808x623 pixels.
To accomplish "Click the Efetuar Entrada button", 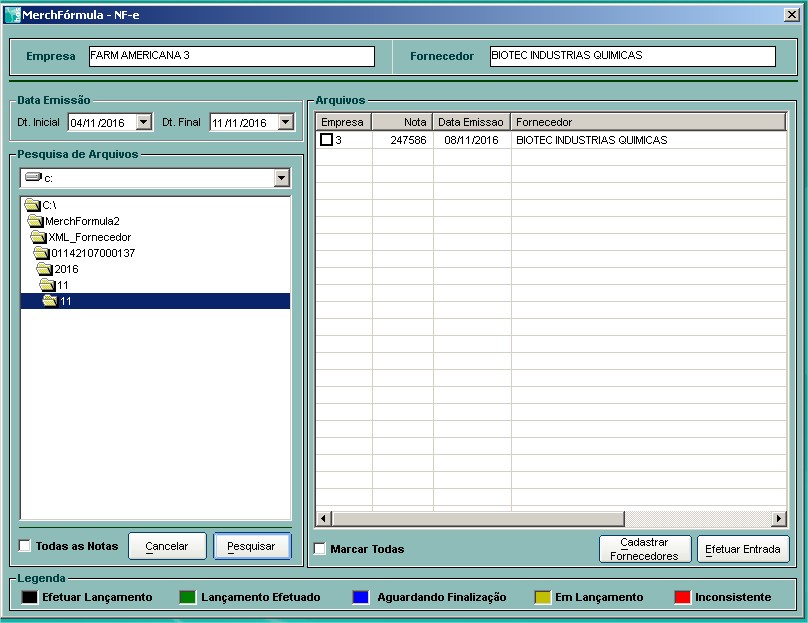I will point(742,549).
